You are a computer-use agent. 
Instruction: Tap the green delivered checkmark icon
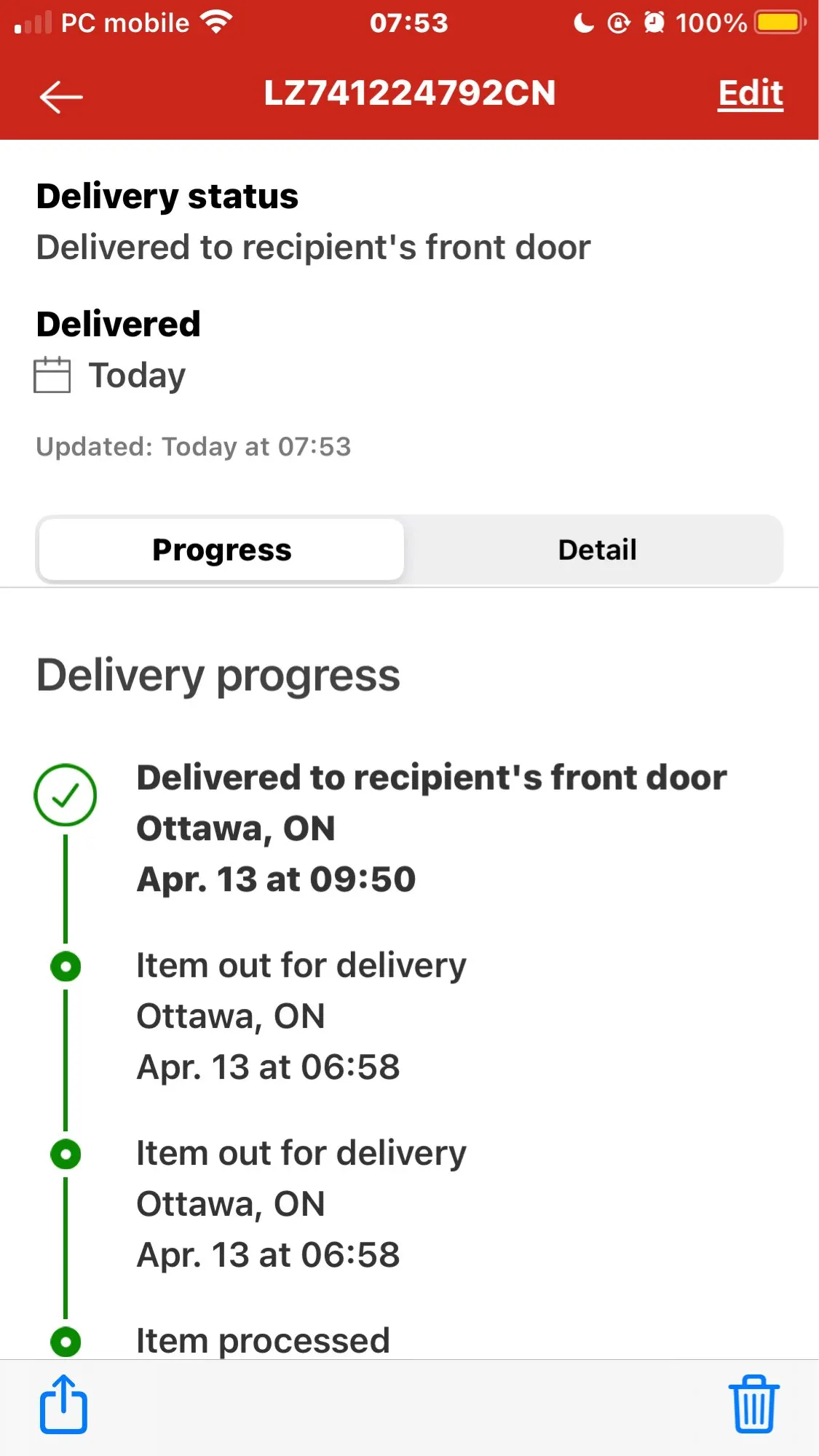pyautogui.click(x=66, y=795)
